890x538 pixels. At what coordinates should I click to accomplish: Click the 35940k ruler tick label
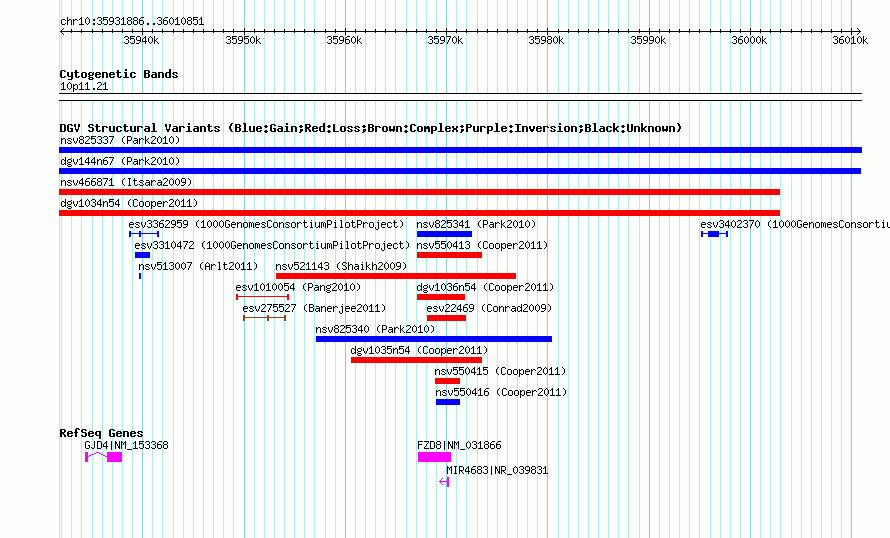coord(141,40)
